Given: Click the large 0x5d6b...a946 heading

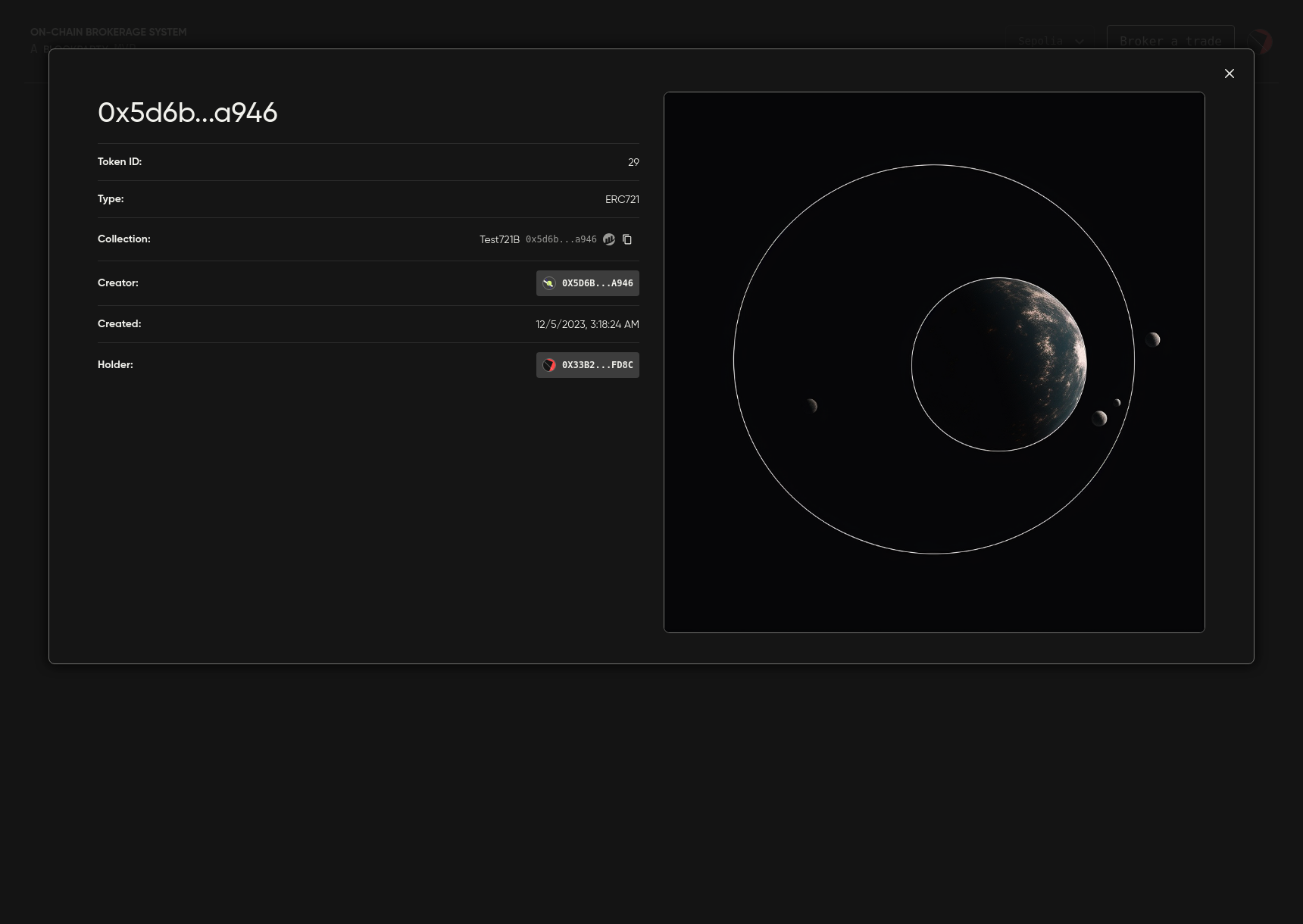Looking at the screenshot, I should (187, 113).
